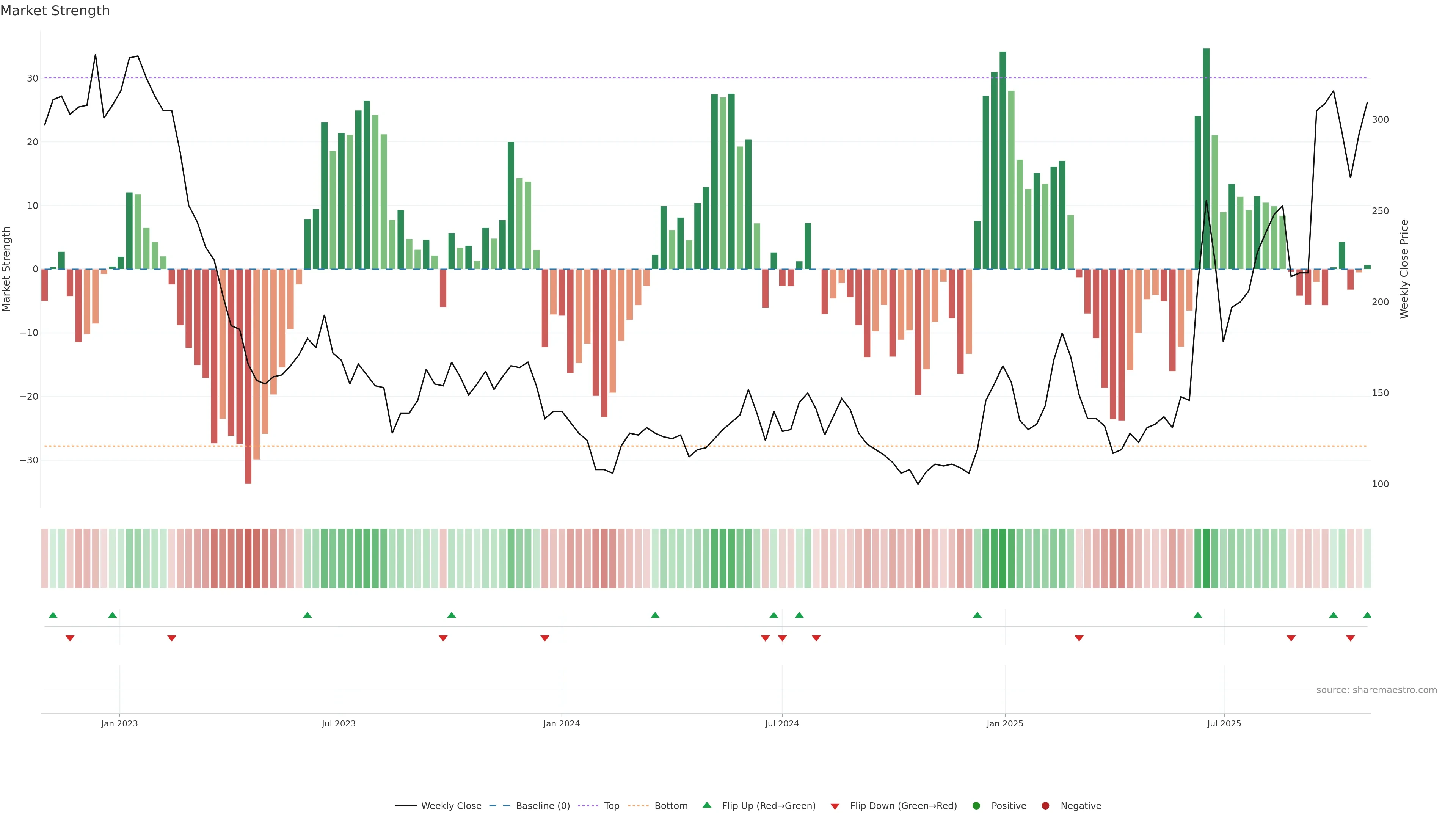1456x819 pixels.
Task: Click the Top purple dotted legend icon
Action: 588,806
